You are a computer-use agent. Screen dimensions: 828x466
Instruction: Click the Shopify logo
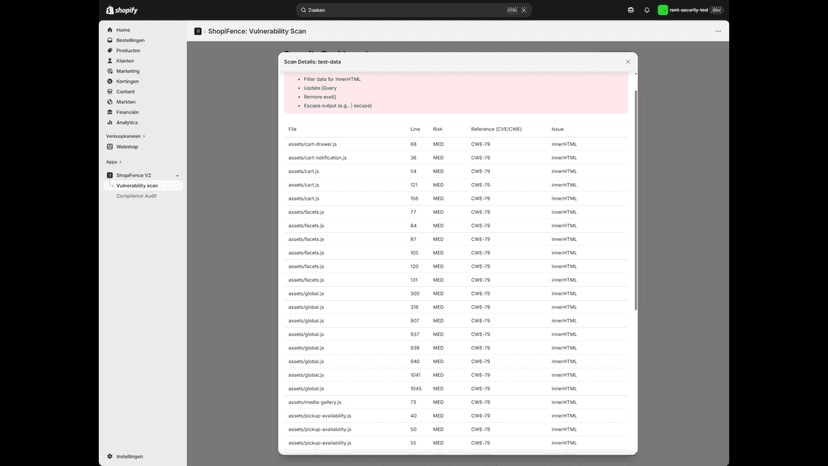coord(121,10)
